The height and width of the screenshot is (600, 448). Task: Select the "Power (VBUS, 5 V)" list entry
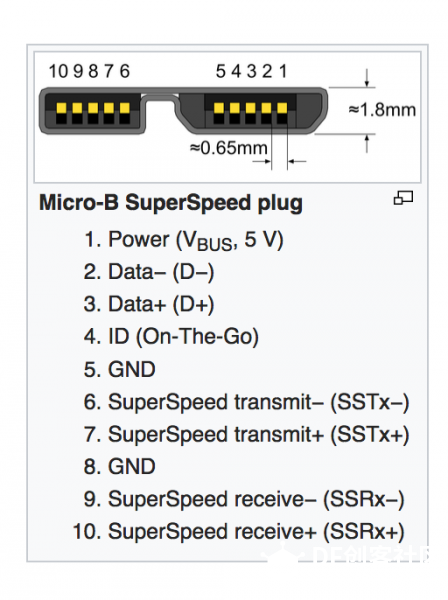point(184,240)
